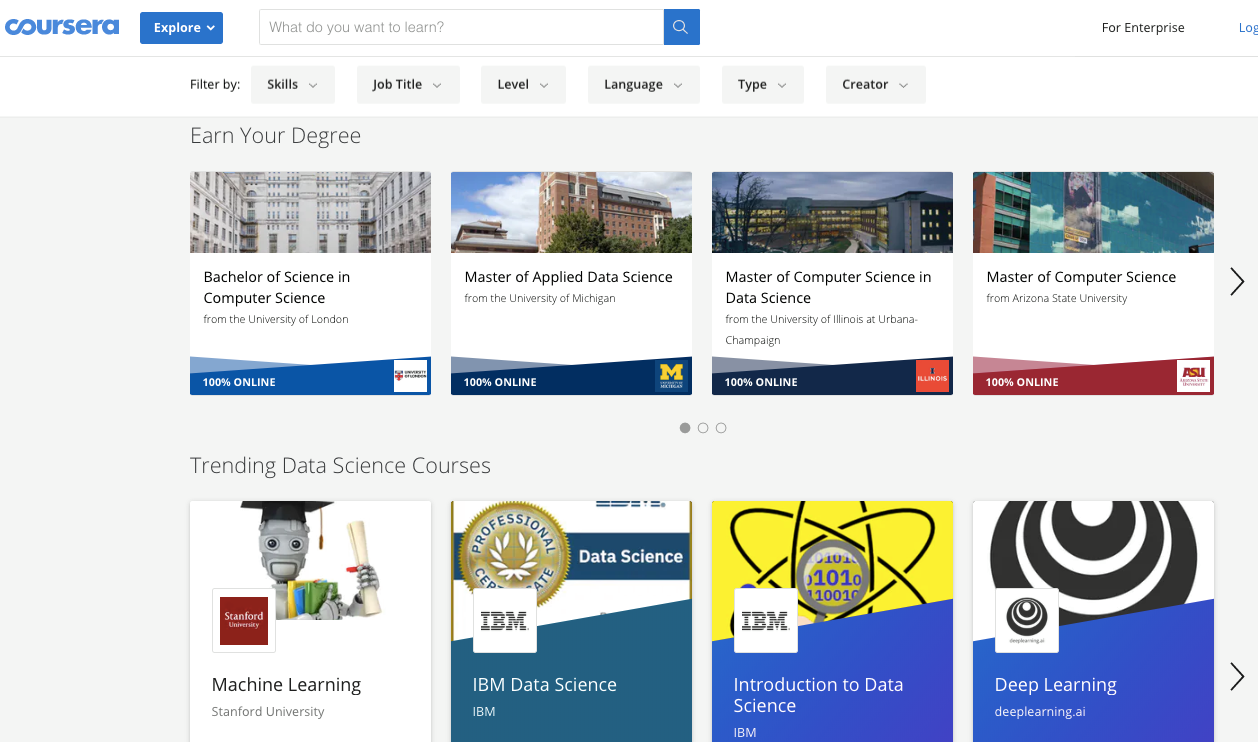Open the IBM Data Science course title

544,685
